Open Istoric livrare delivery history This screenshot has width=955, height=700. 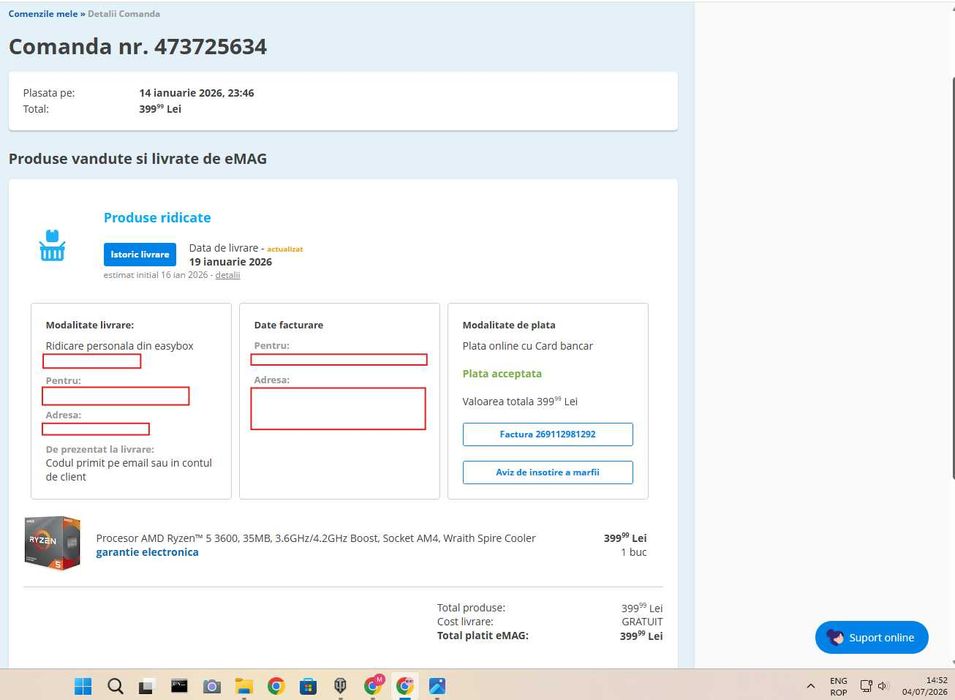[x=140, y=255]
